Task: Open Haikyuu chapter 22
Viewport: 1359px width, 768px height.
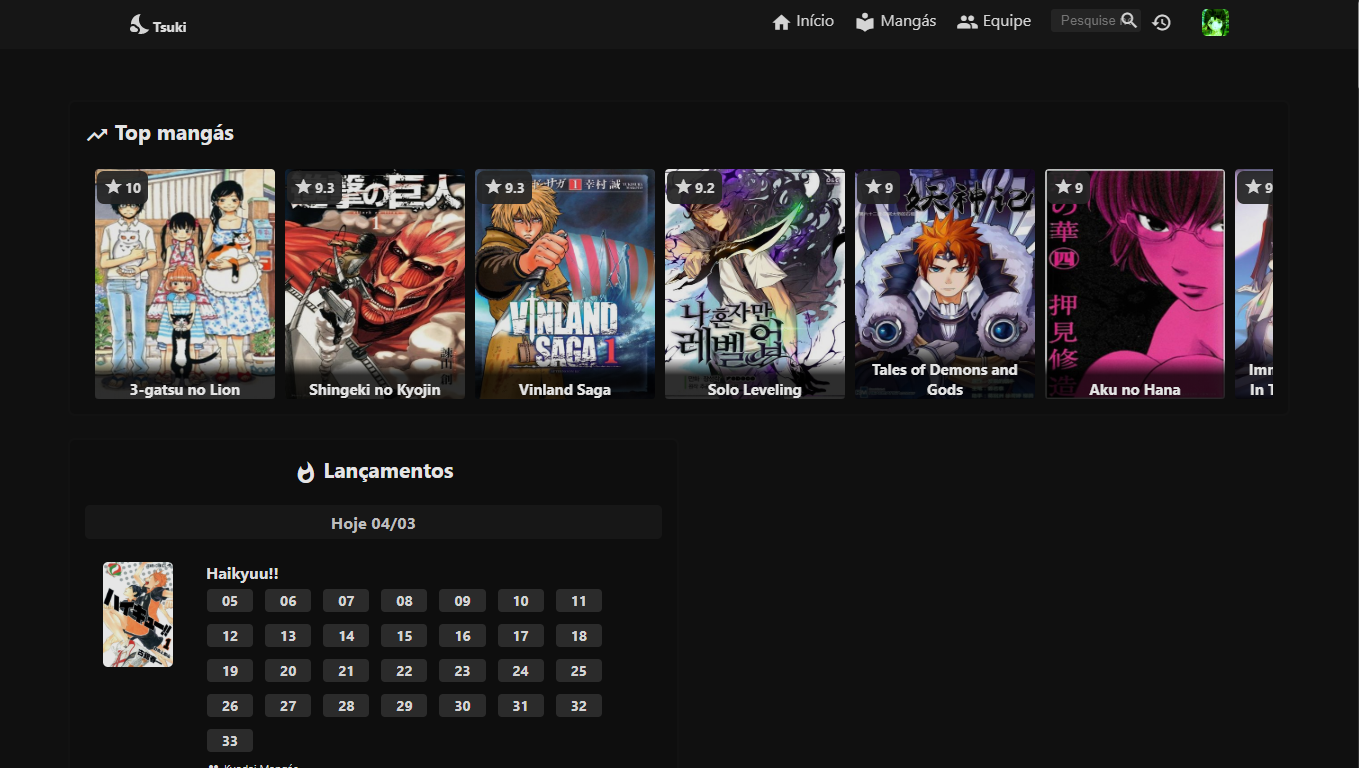Action: pyautogui.click(x=404, y=671)
